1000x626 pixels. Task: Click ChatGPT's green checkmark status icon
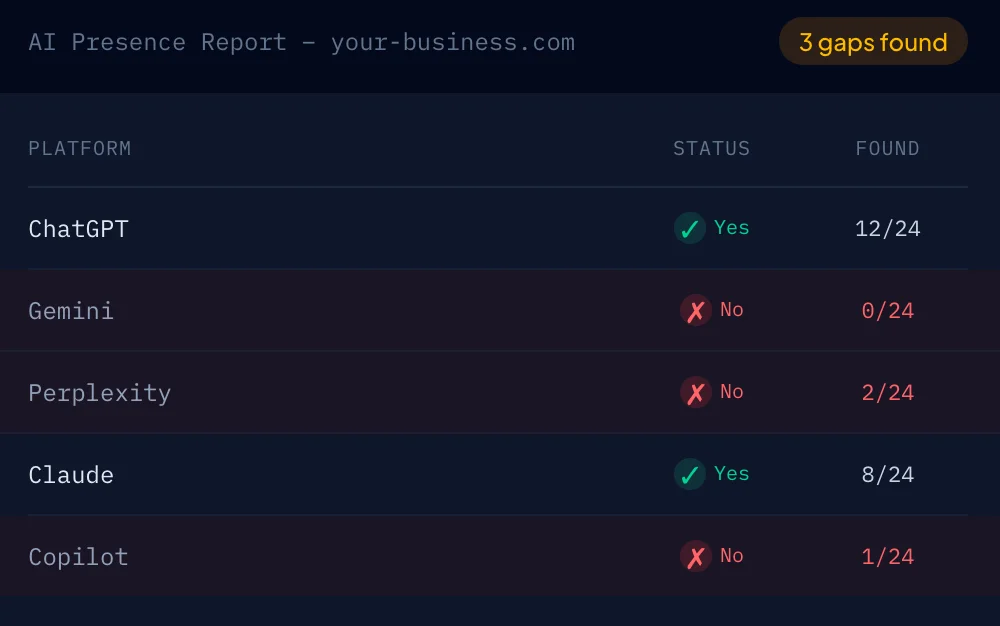pos(689,228)
